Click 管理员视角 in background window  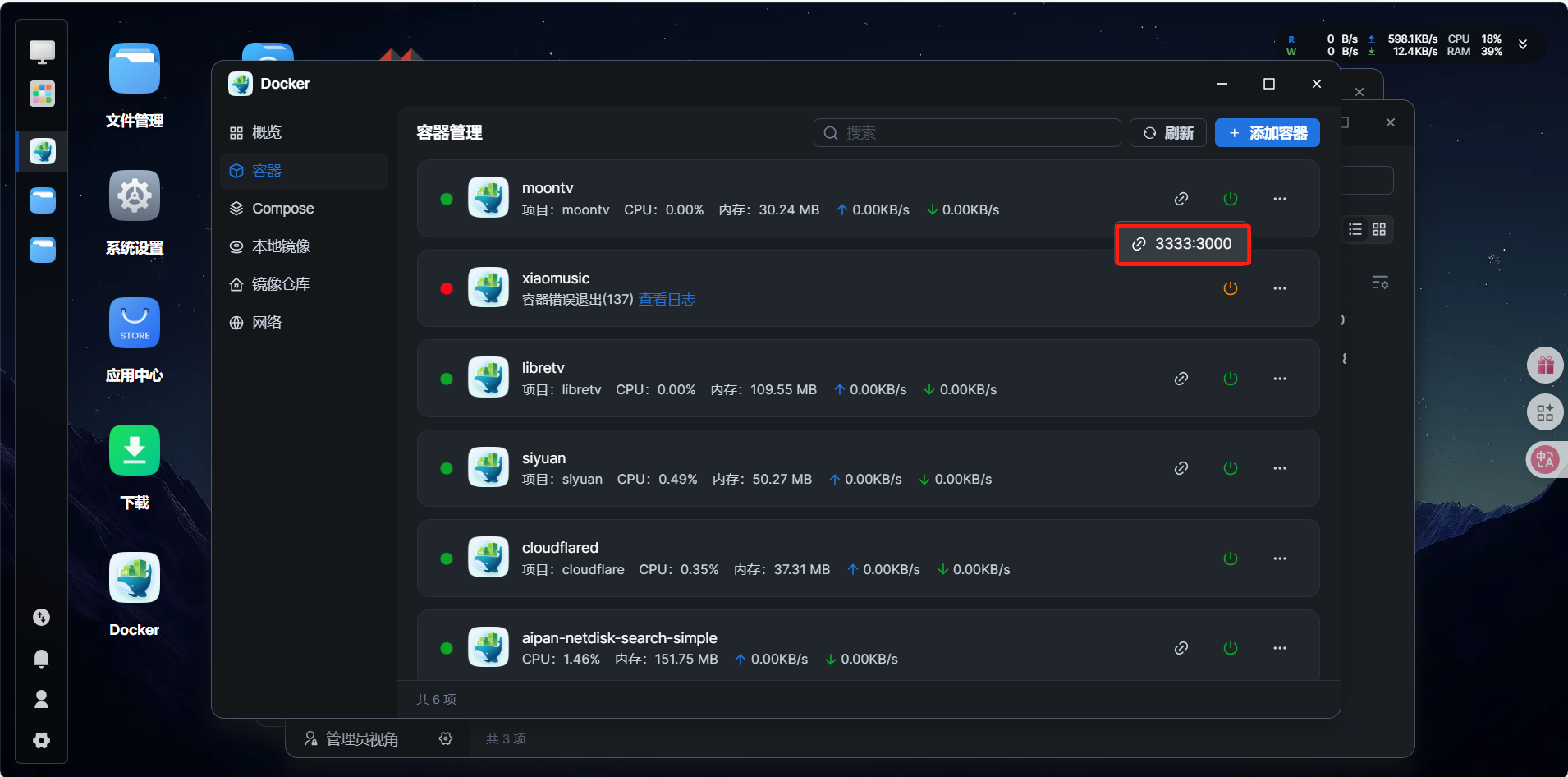click(351, 739)
